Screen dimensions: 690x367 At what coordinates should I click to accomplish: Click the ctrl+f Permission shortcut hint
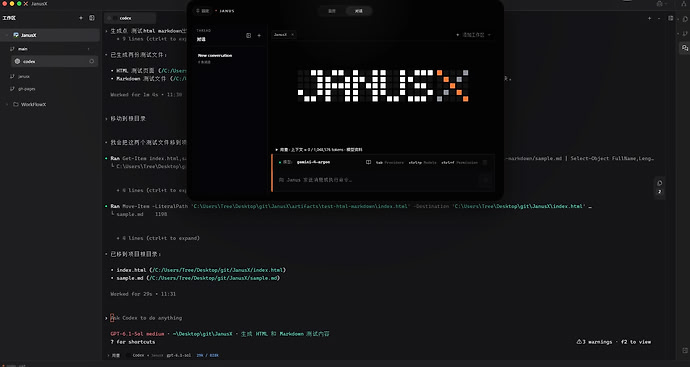pos(459,162)
